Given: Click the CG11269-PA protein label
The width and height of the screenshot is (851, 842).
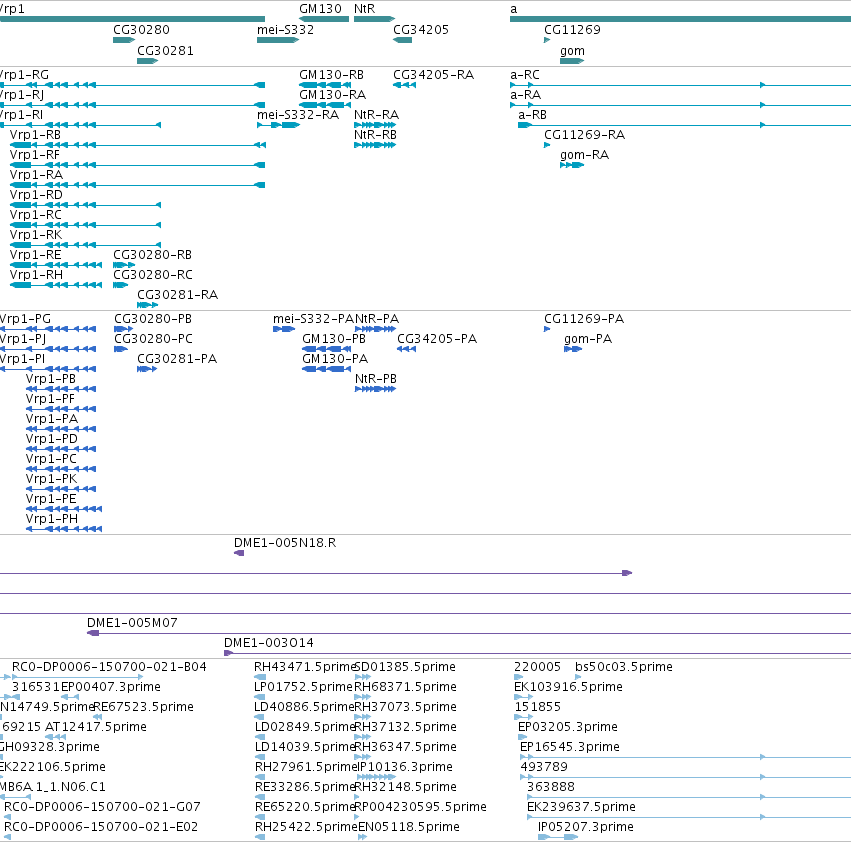Looking at the screenshot, I should point(584,319).
